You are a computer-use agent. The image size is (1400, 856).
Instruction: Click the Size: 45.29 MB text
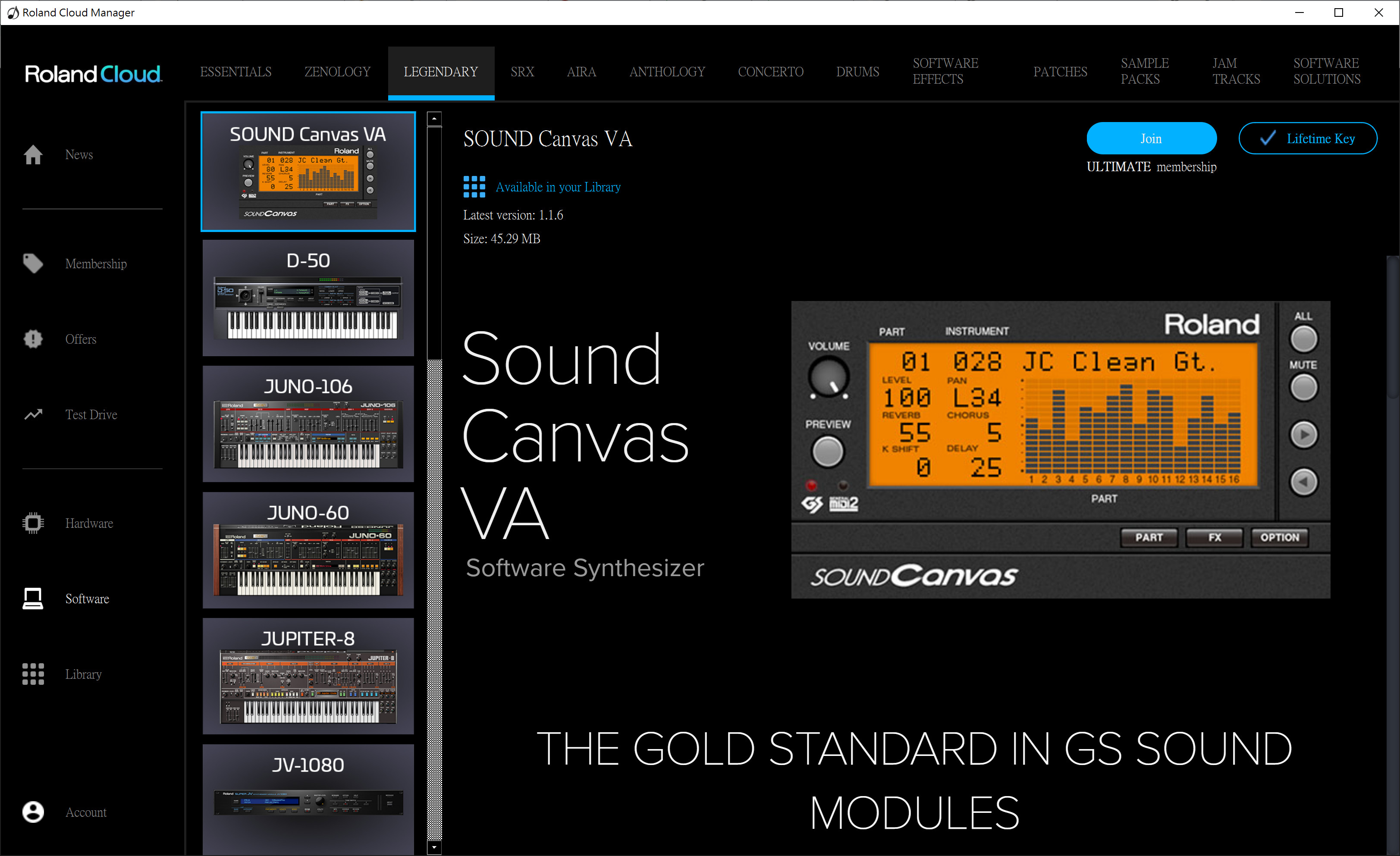tap(502, 238)
